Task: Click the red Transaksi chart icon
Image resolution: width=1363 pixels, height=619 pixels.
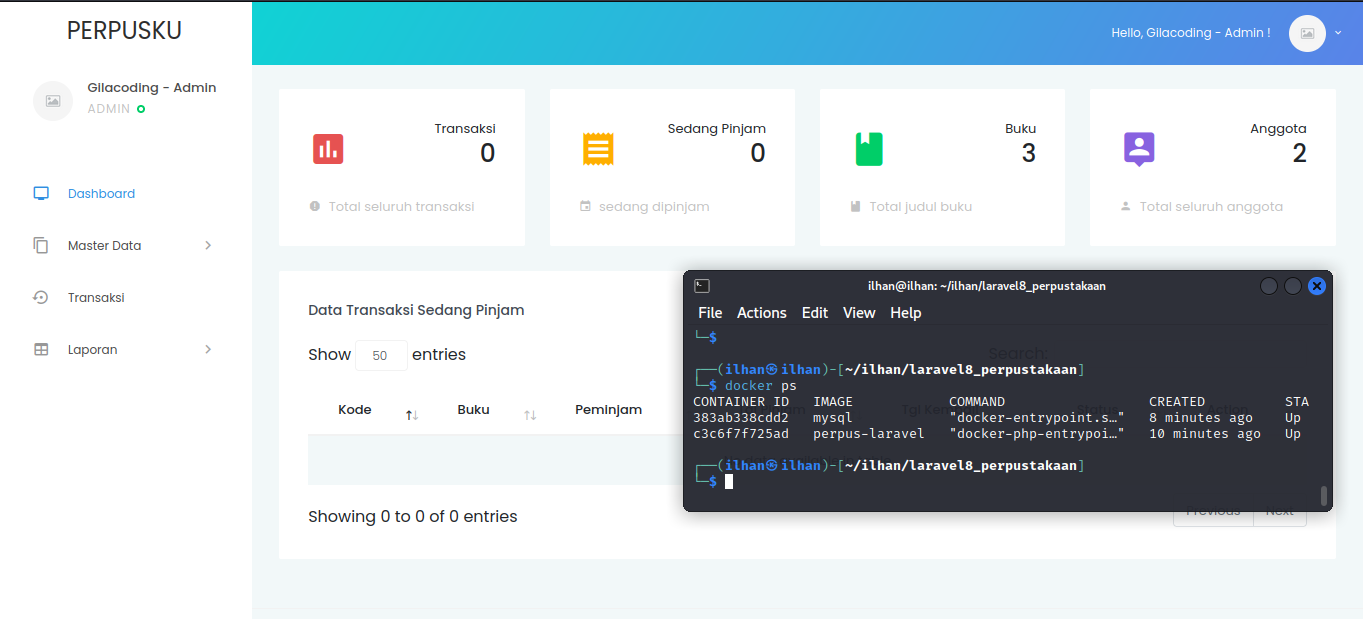Action: click(328, 149)
